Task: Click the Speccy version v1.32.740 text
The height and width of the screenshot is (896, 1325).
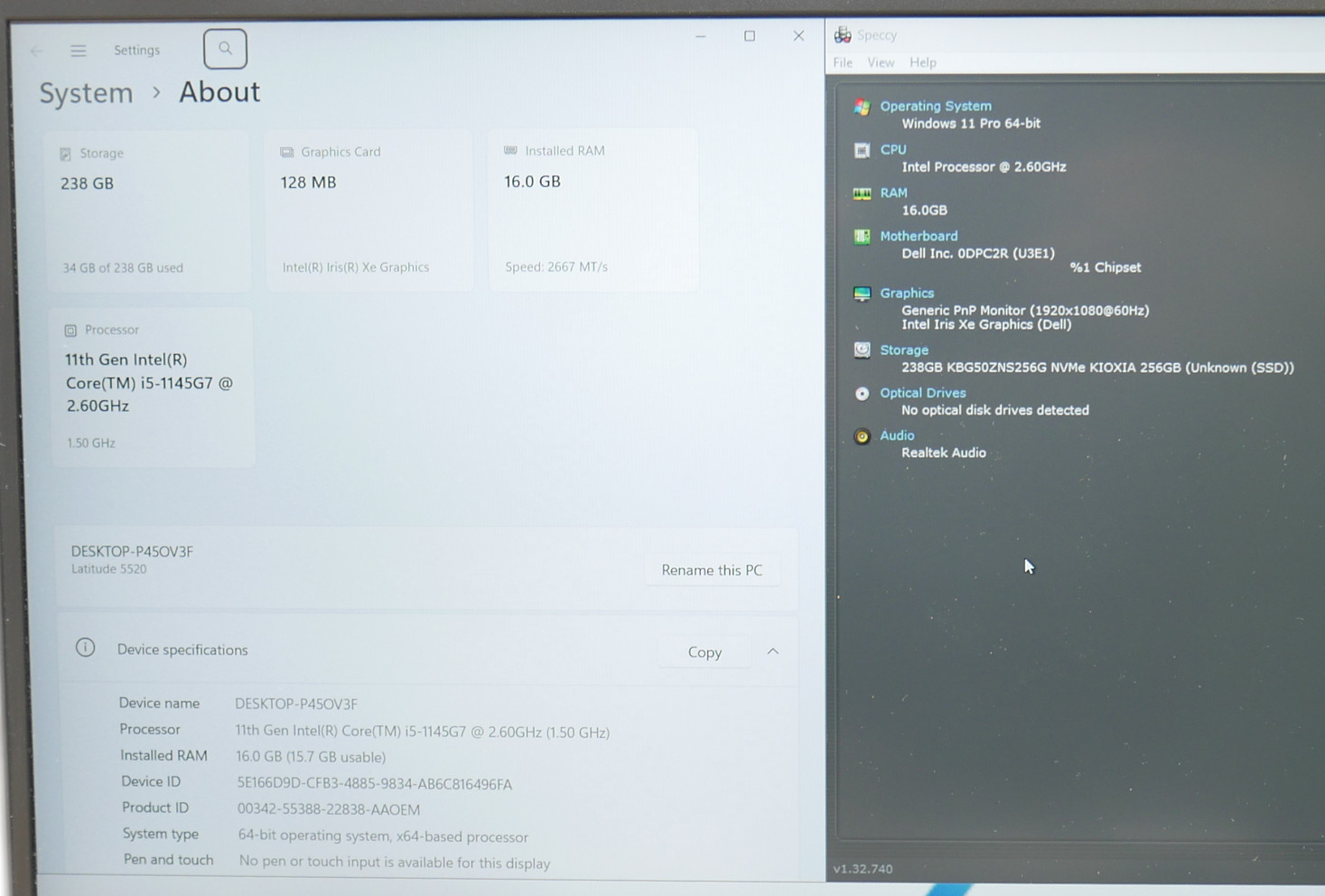Action: point(863,869)
